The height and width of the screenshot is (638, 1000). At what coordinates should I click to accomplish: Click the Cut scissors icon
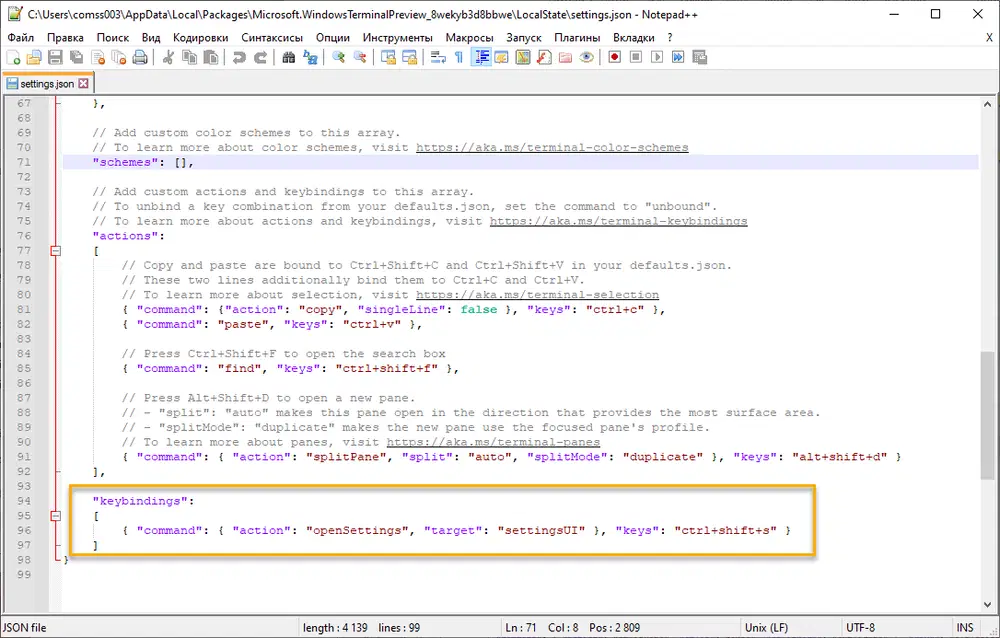coord(169,58)
